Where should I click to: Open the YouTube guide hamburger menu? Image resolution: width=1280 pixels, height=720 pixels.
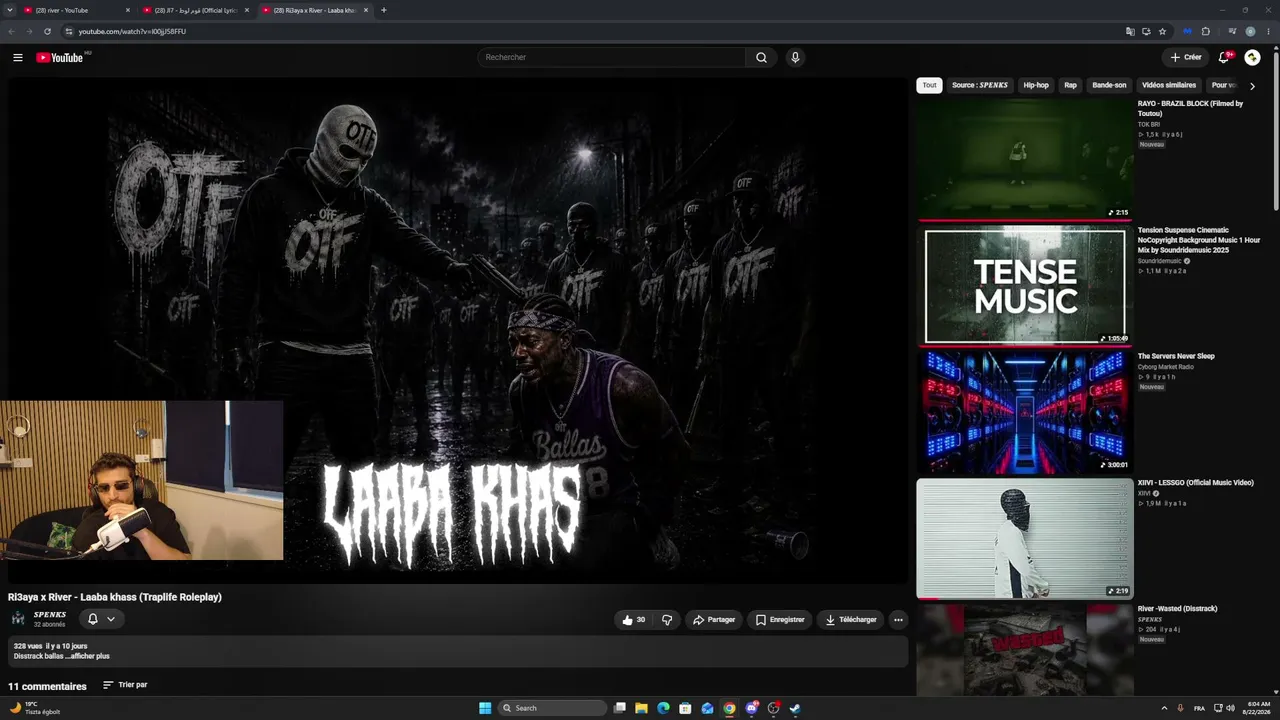point(18,58)
